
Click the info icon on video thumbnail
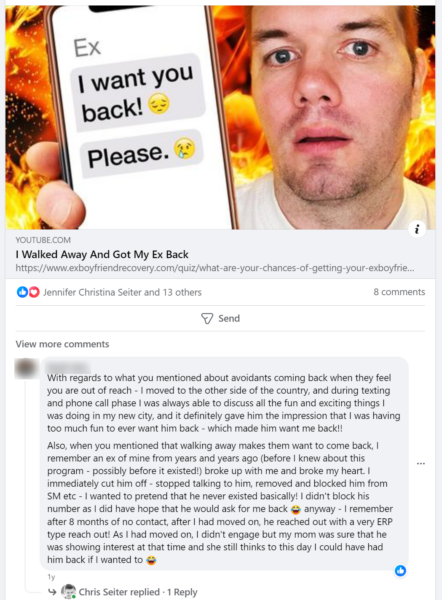[x=417, y=229]
